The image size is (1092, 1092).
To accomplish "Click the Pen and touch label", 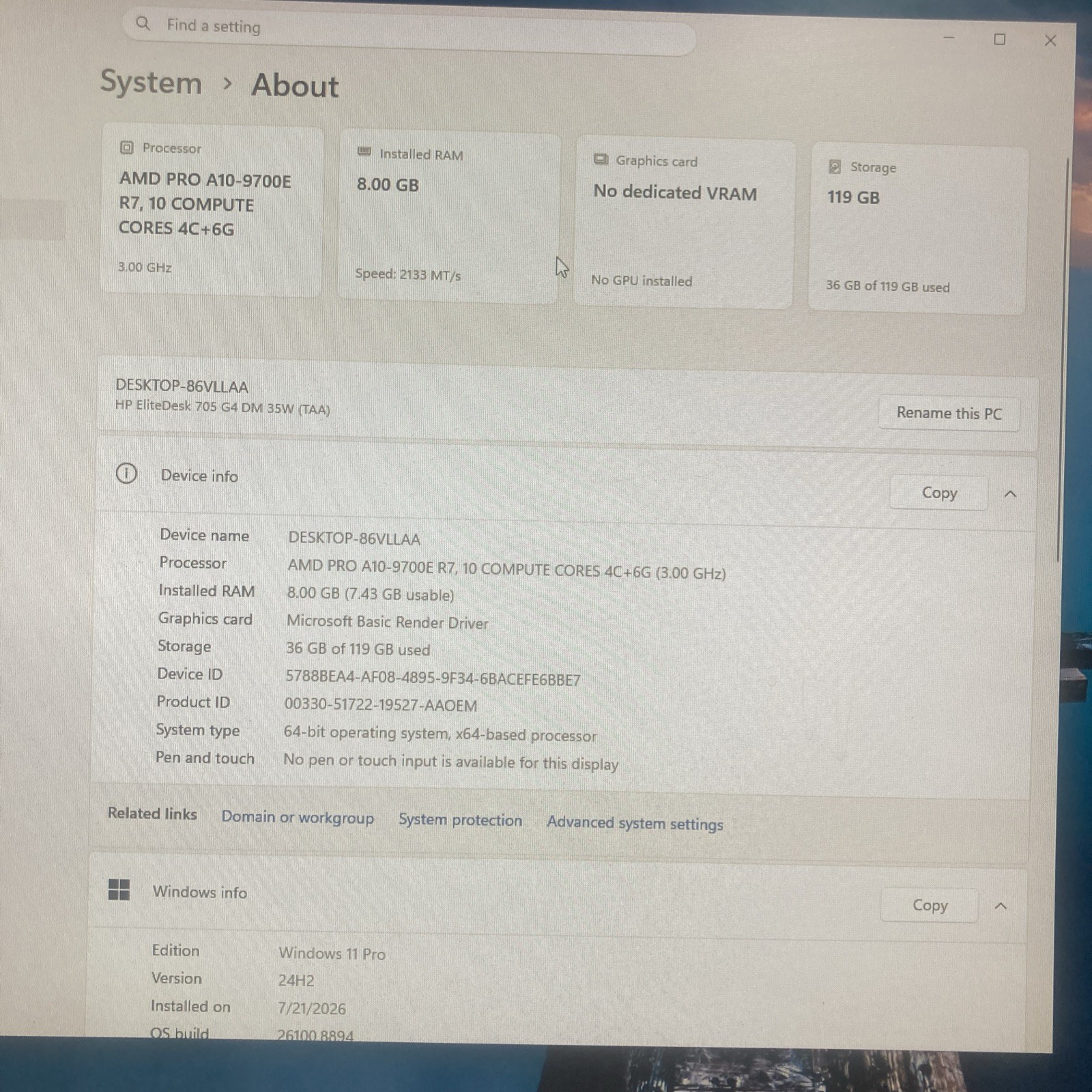I will tap(205, 758).
